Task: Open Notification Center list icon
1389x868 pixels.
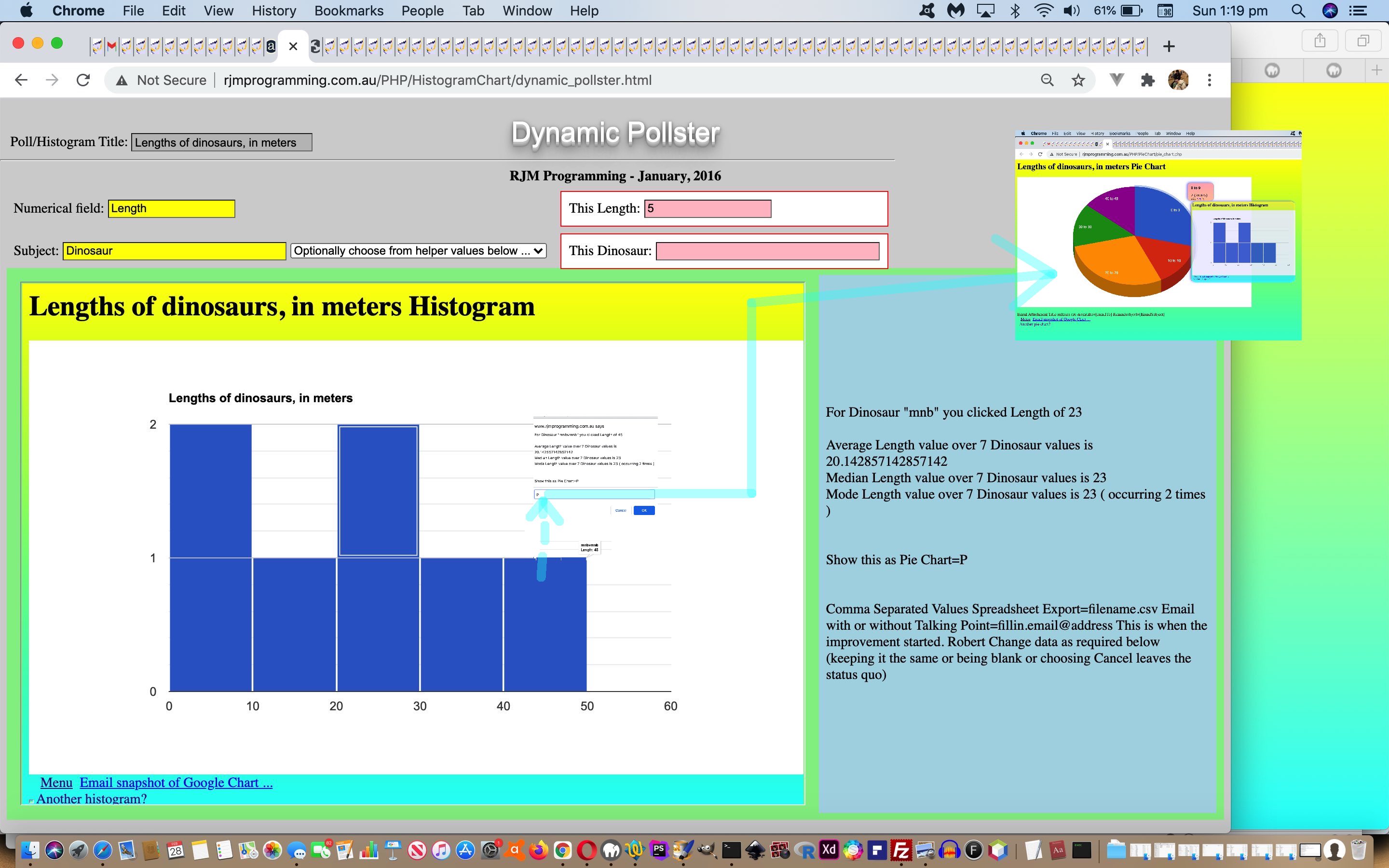Action: [x=1358, y=10]
